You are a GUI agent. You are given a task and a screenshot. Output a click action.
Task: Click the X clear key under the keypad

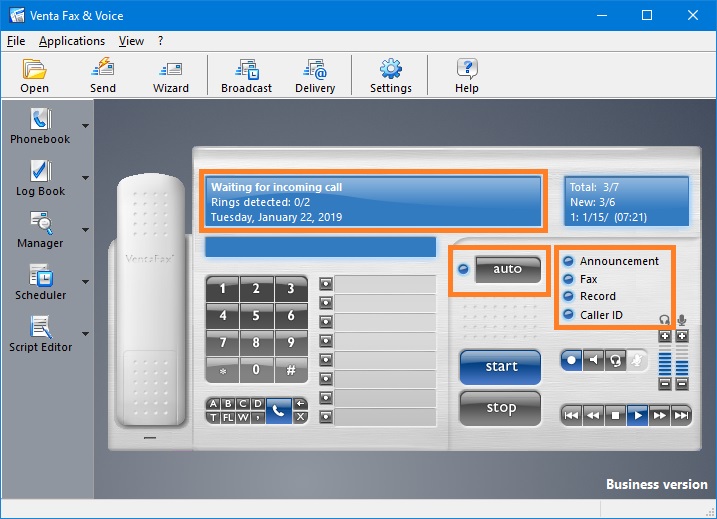point(300,417)
